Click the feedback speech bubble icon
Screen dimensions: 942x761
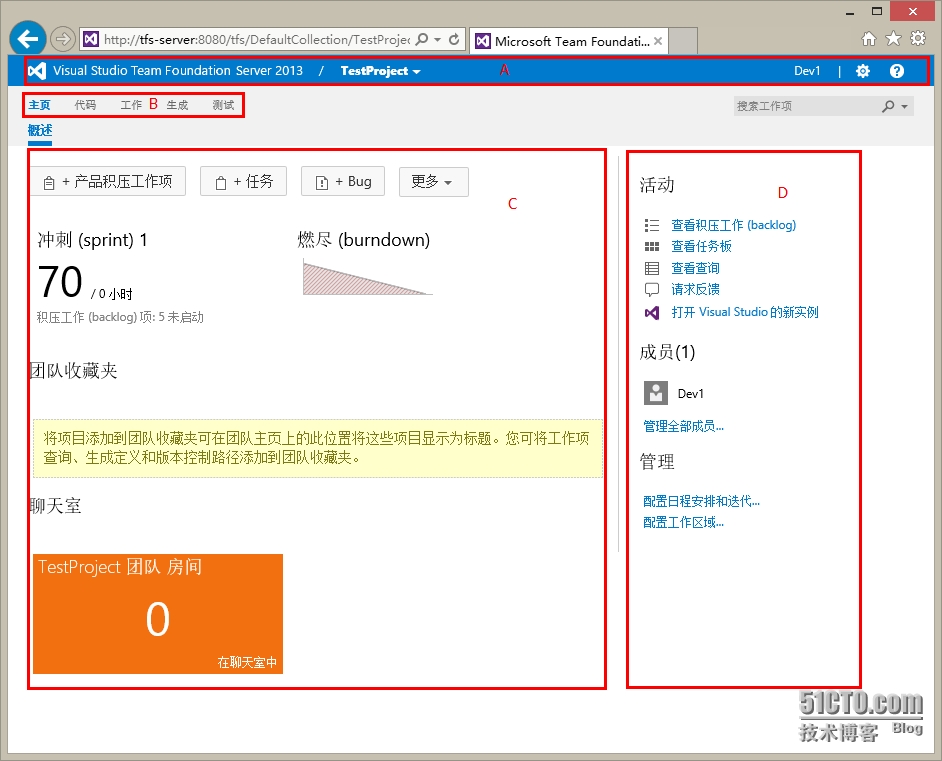pos(652,290)
